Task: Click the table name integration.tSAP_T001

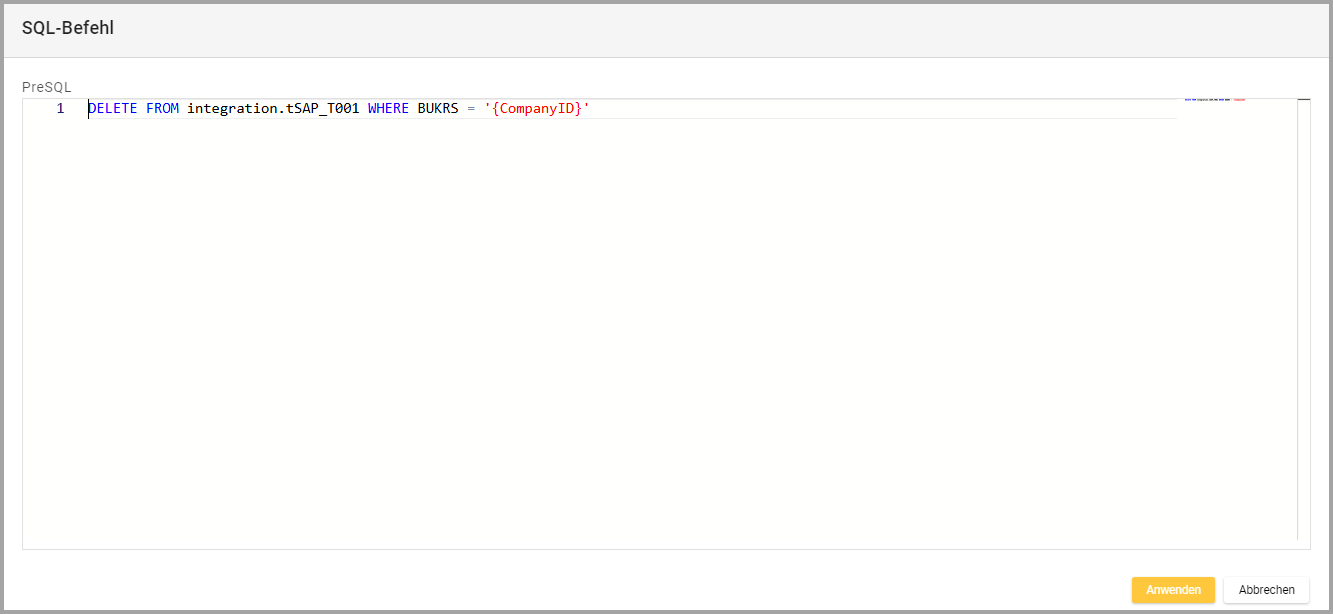Action: pos(272,108)
